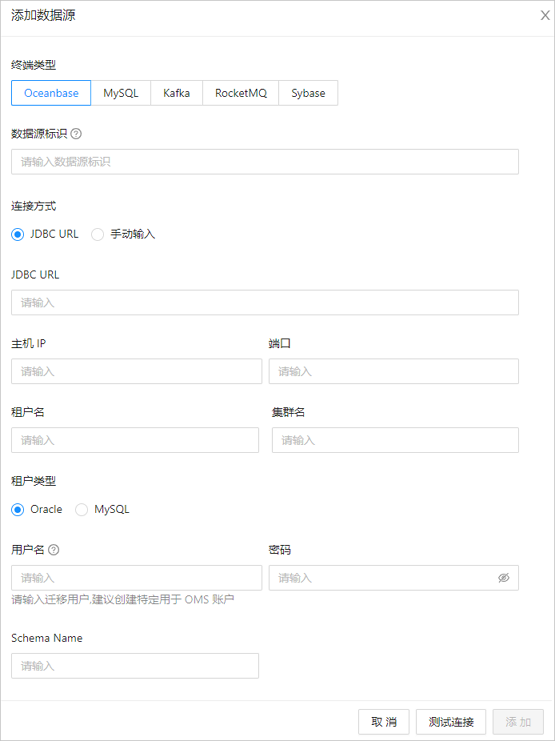Screen dimensions: 555x741
Task: Click the 租户类型 label
Action: coord(34,481)
